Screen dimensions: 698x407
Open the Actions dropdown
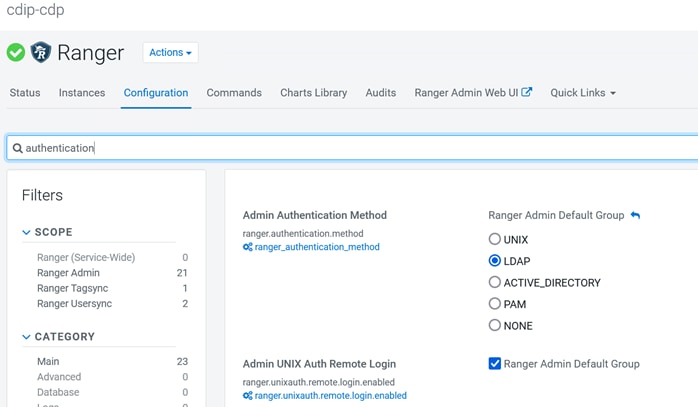click(170, 53)
